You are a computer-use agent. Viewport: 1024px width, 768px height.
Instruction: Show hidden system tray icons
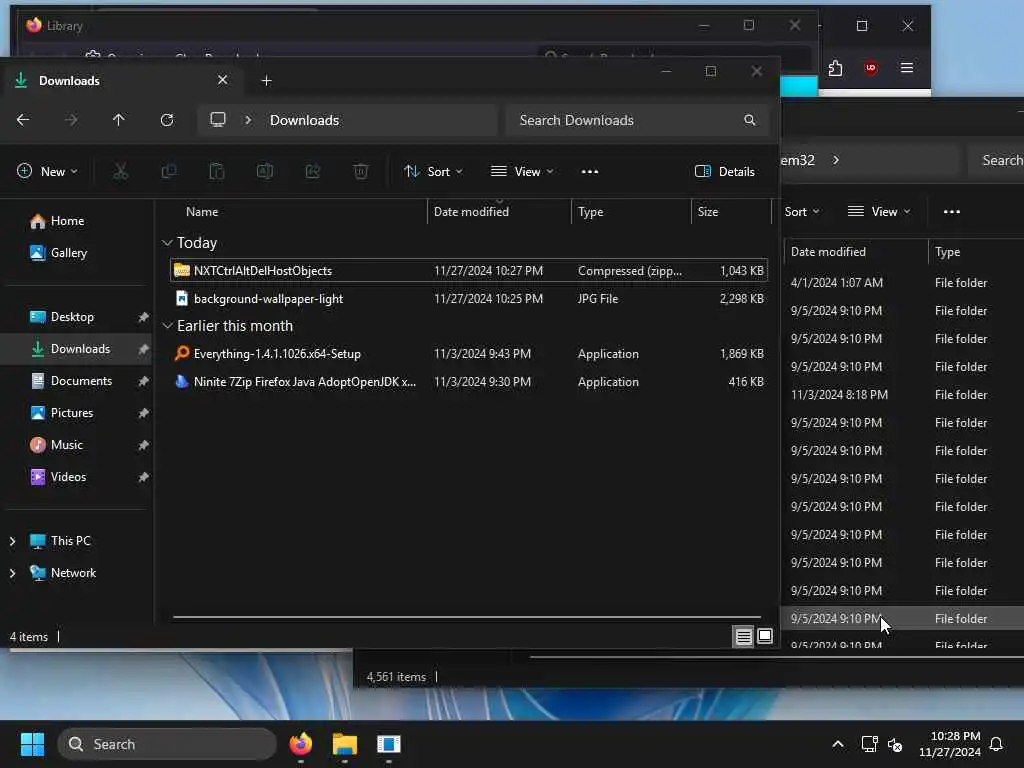tap(838, 744)
